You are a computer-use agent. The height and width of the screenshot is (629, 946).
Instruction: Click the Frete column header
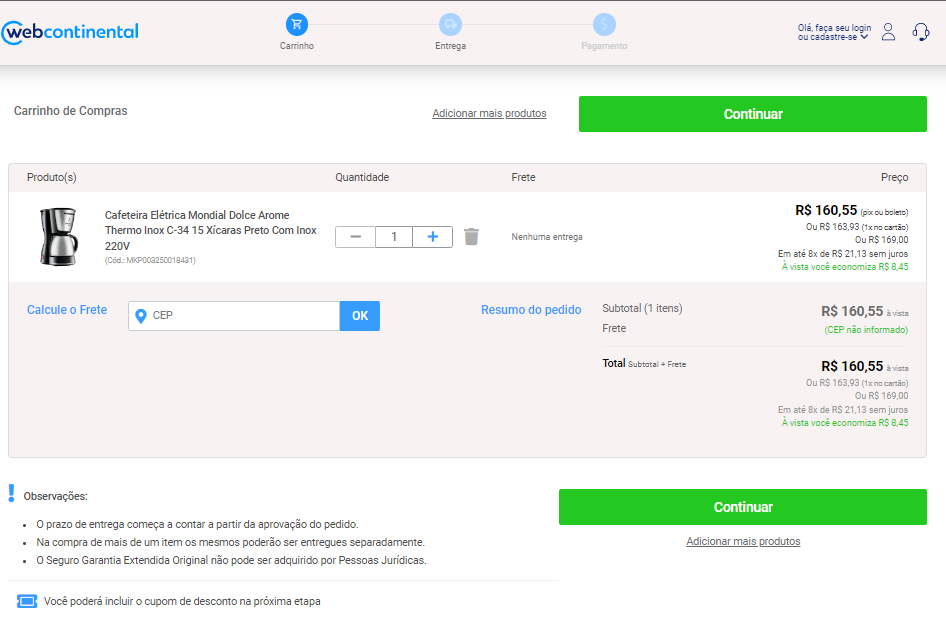click(523, 177)
